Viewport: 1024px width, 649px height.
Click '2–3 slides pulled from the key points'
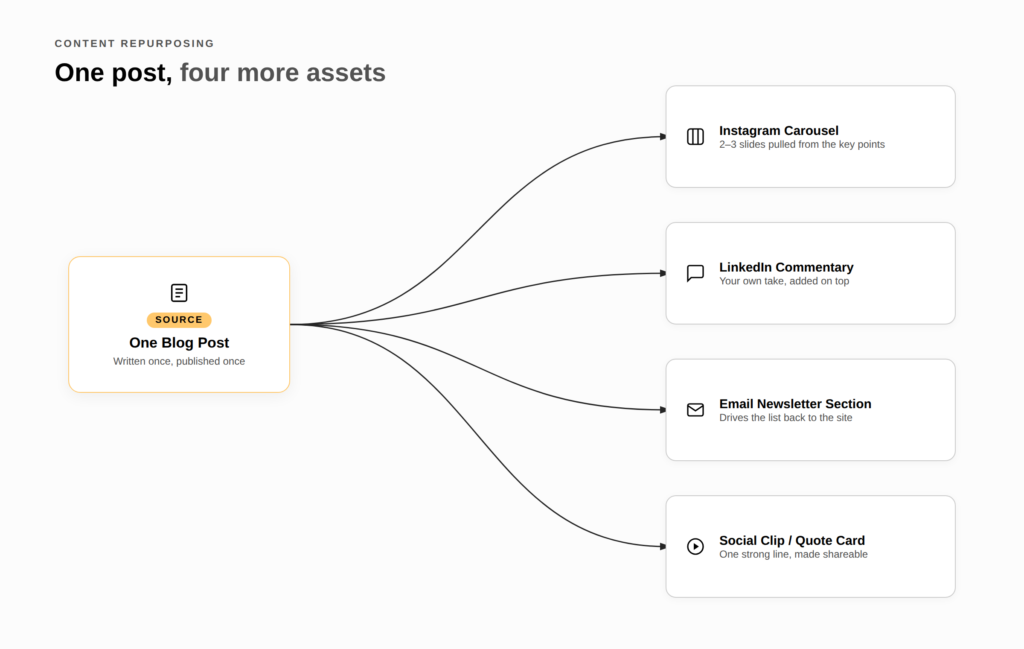tap(802, 144)
